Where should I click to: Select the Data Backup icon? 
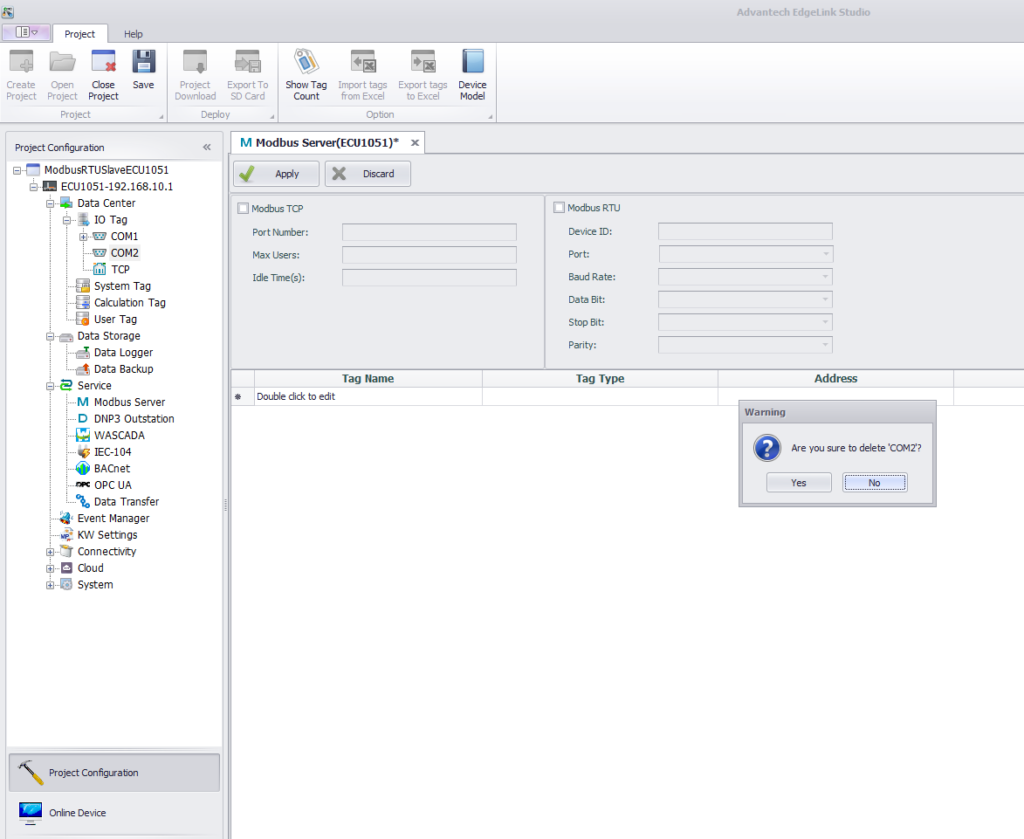[83, 369]
